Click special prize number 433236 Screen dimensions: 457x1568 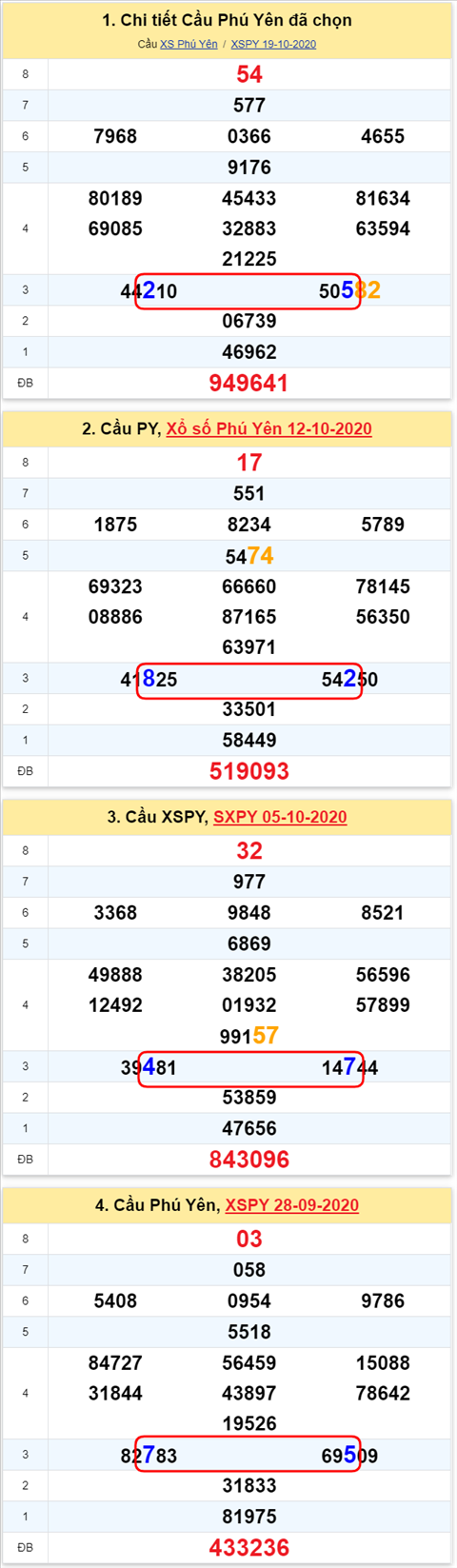click(x=248, y=1548)
